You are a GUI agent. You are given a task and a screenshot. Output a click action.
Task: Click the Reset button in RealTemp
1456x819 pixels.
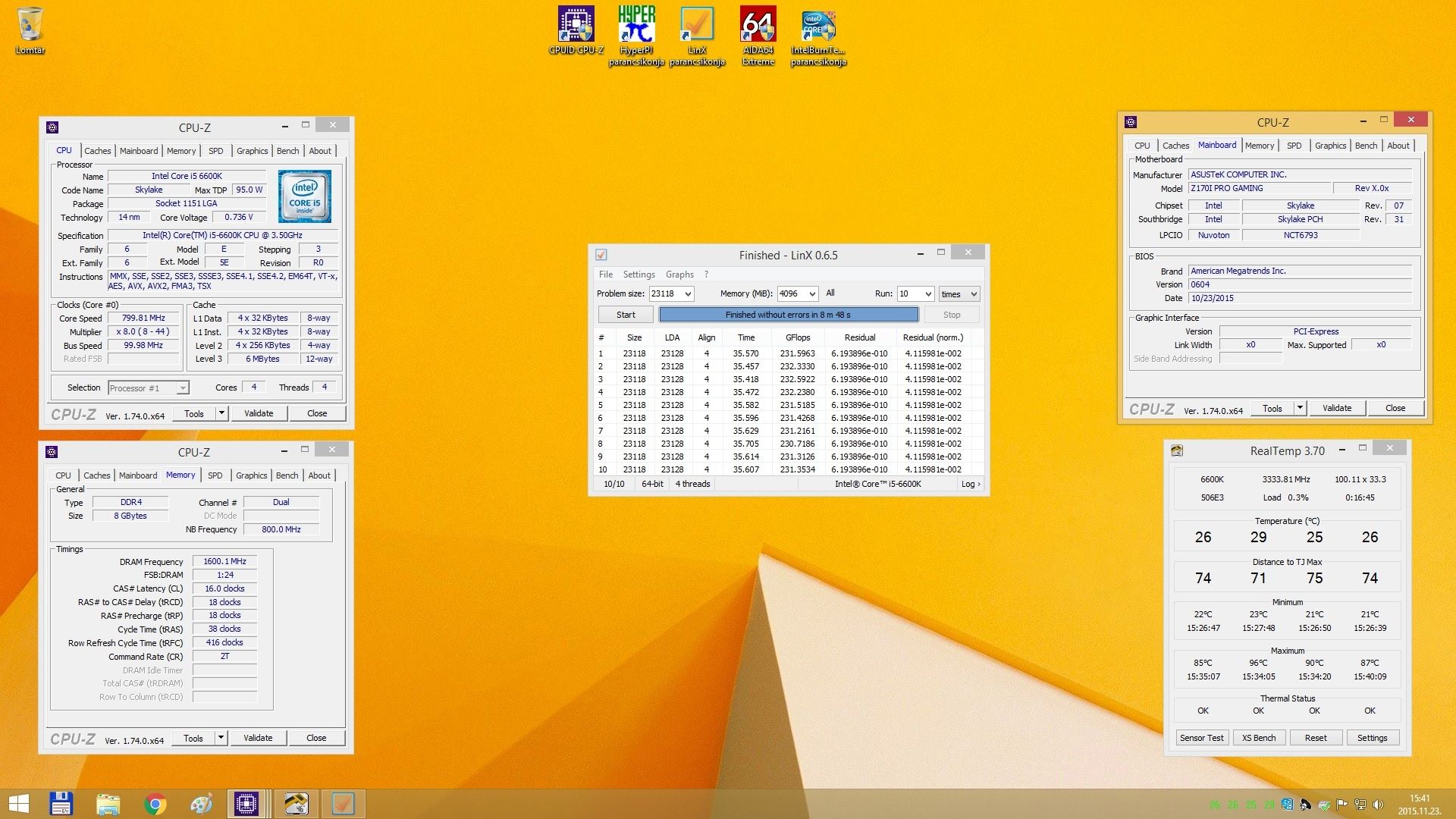(x=1316, y=738)
